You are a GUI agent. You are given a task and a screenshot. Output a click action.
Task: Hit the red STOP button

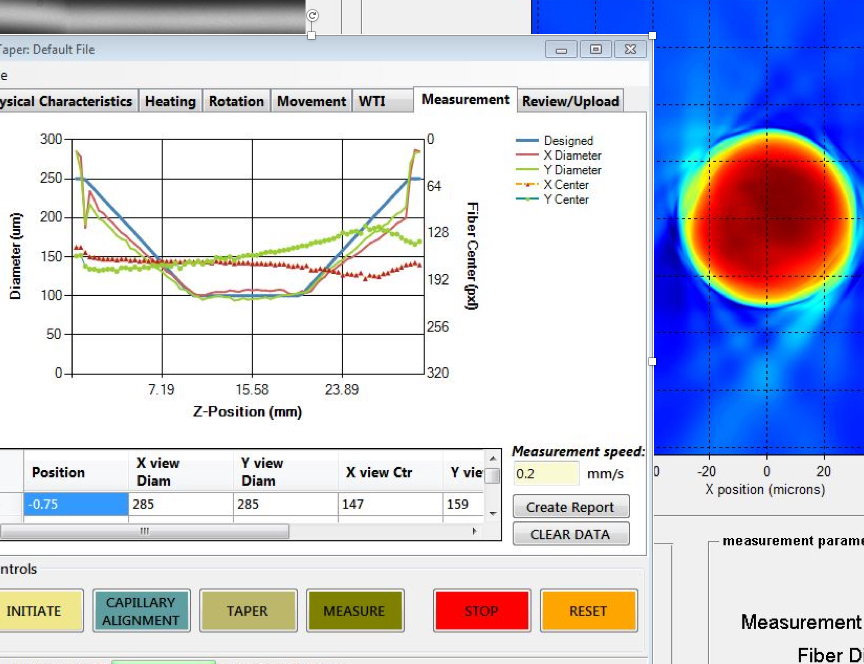coord(481,611)
